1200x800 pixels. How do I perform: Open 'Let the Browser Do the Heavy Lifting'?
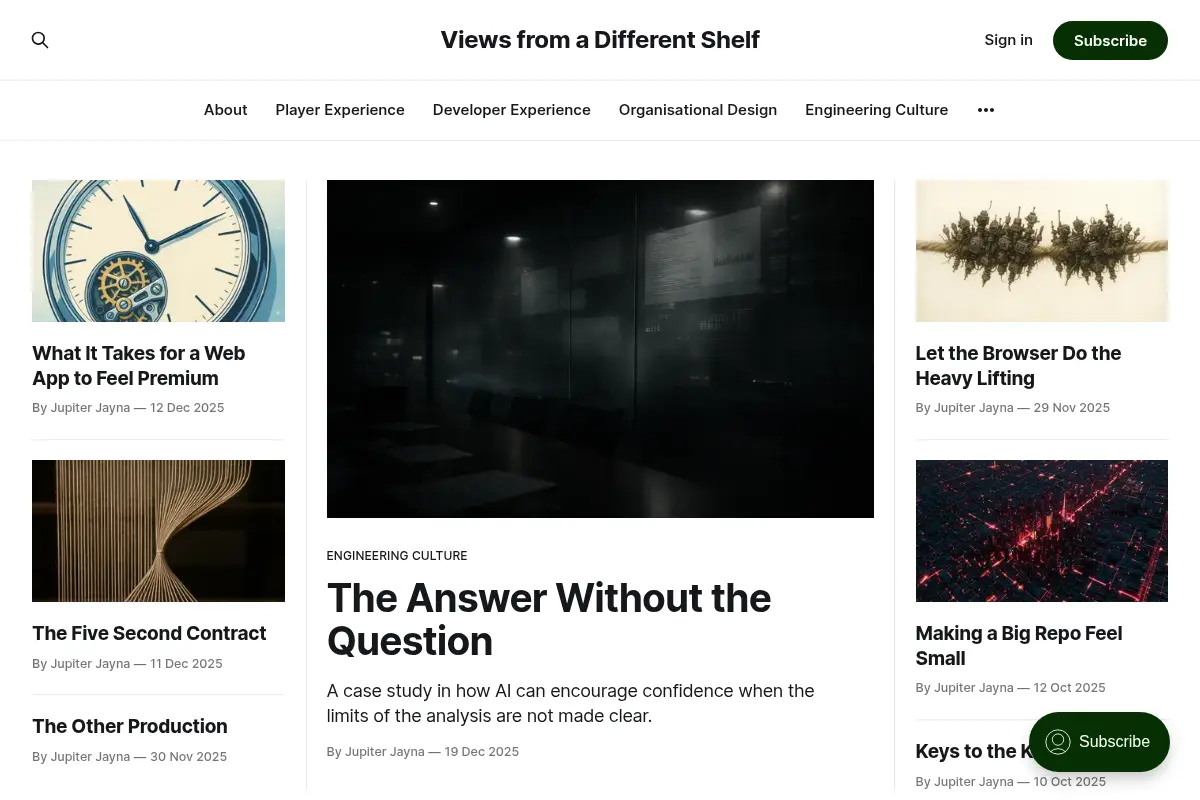click(x=1018, y=366)
